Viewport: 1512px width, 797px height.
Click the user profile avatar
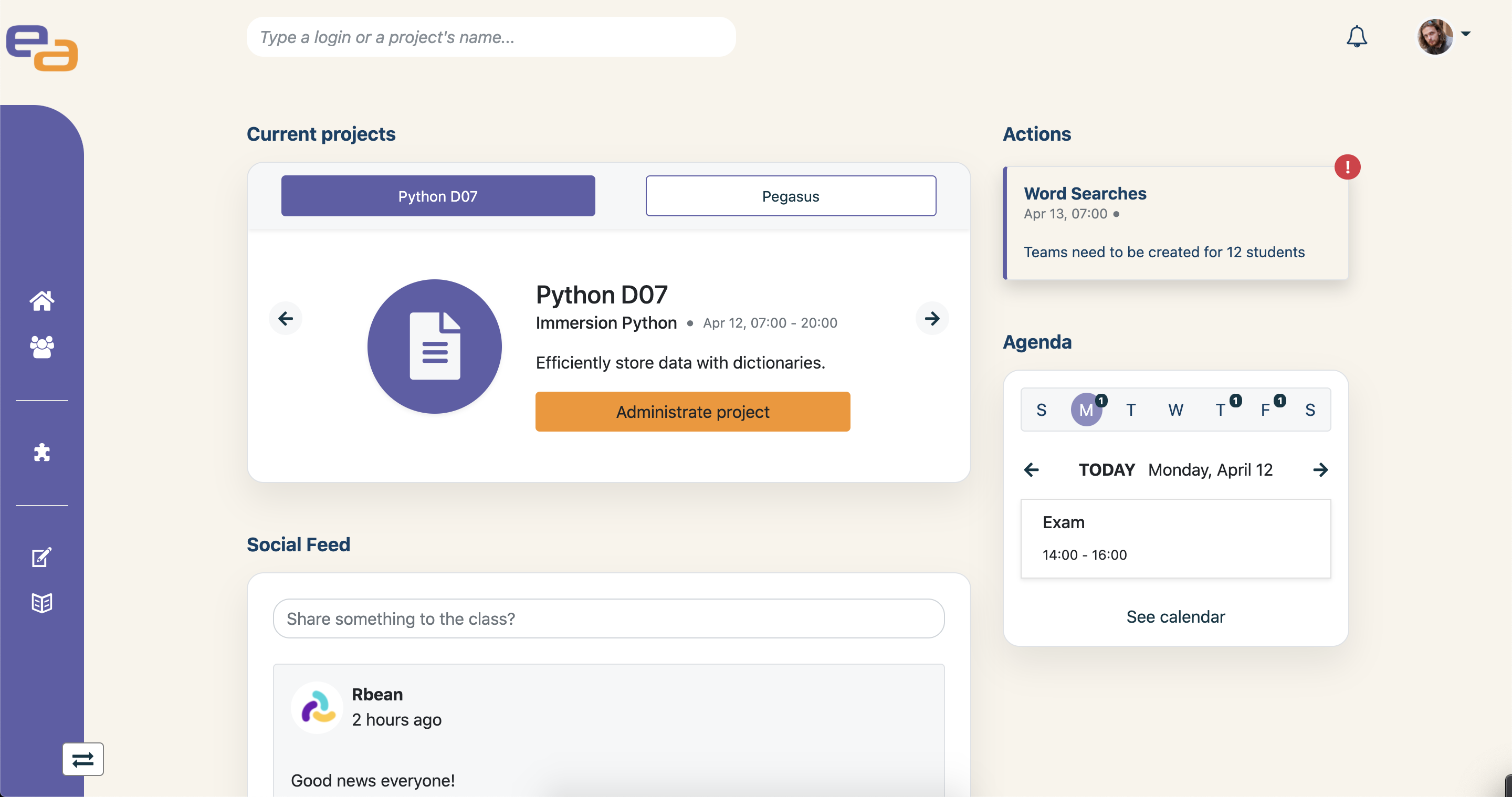(x=1434, y=36)
